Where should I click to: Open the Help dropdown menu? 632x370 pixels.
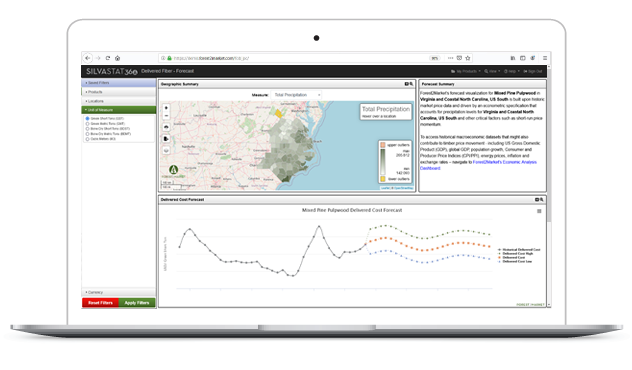pyautogui.click(x=511, y=71)
